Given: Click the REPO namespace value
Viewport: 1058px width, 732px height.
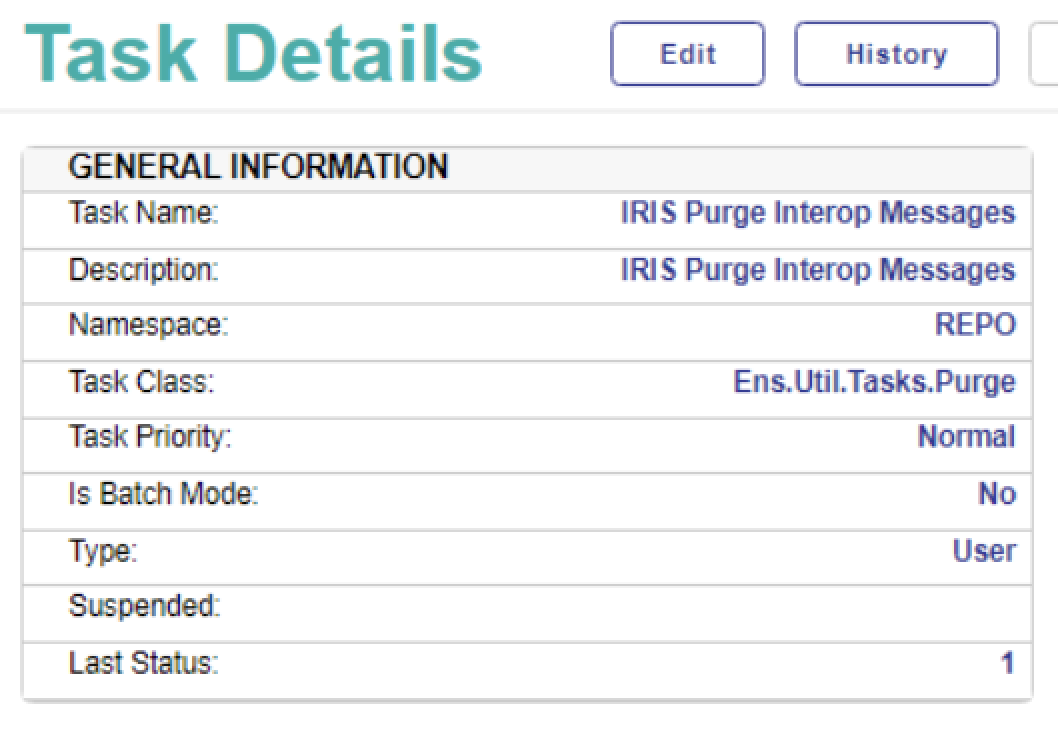Looking at the screenshot, I should point(975,326).
